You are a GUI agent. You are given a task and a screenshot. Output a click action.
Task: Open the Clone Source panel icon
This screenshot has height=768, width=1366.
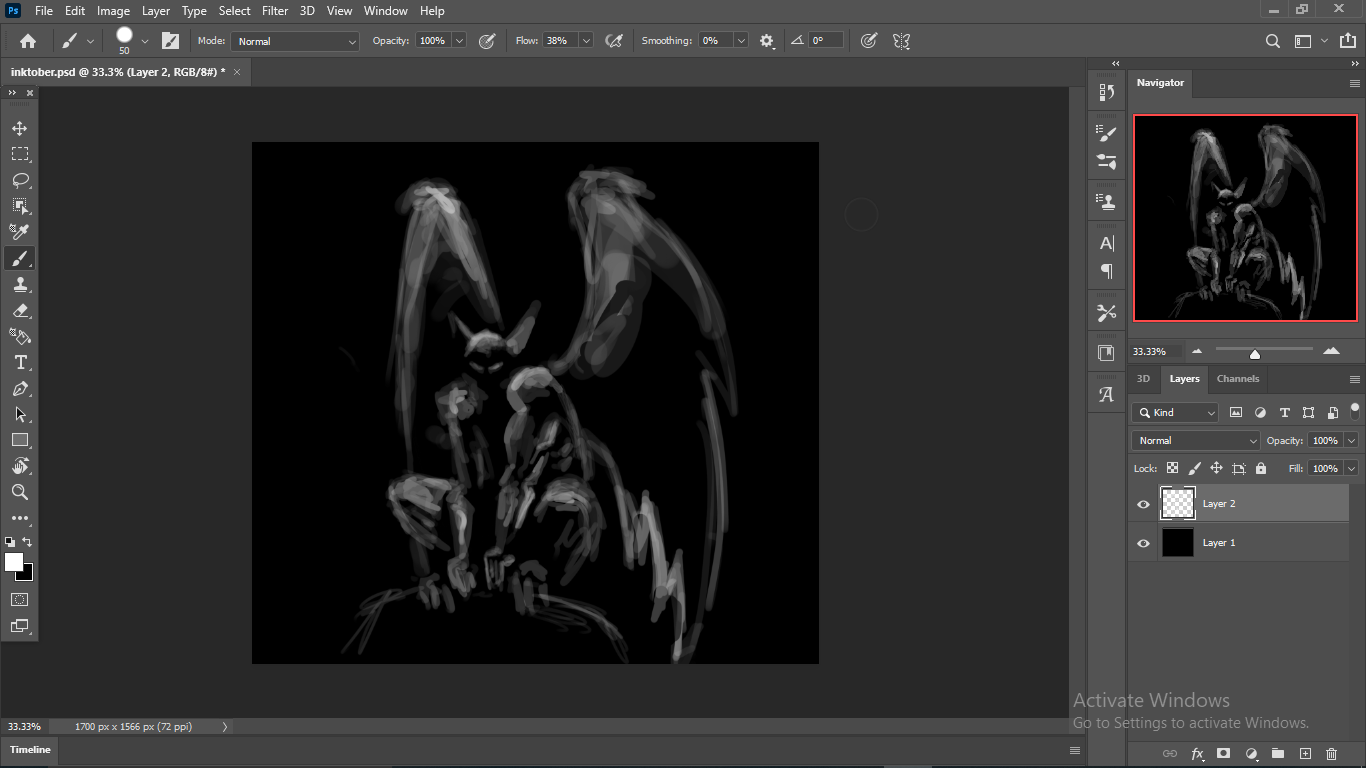coord(1107,201)
